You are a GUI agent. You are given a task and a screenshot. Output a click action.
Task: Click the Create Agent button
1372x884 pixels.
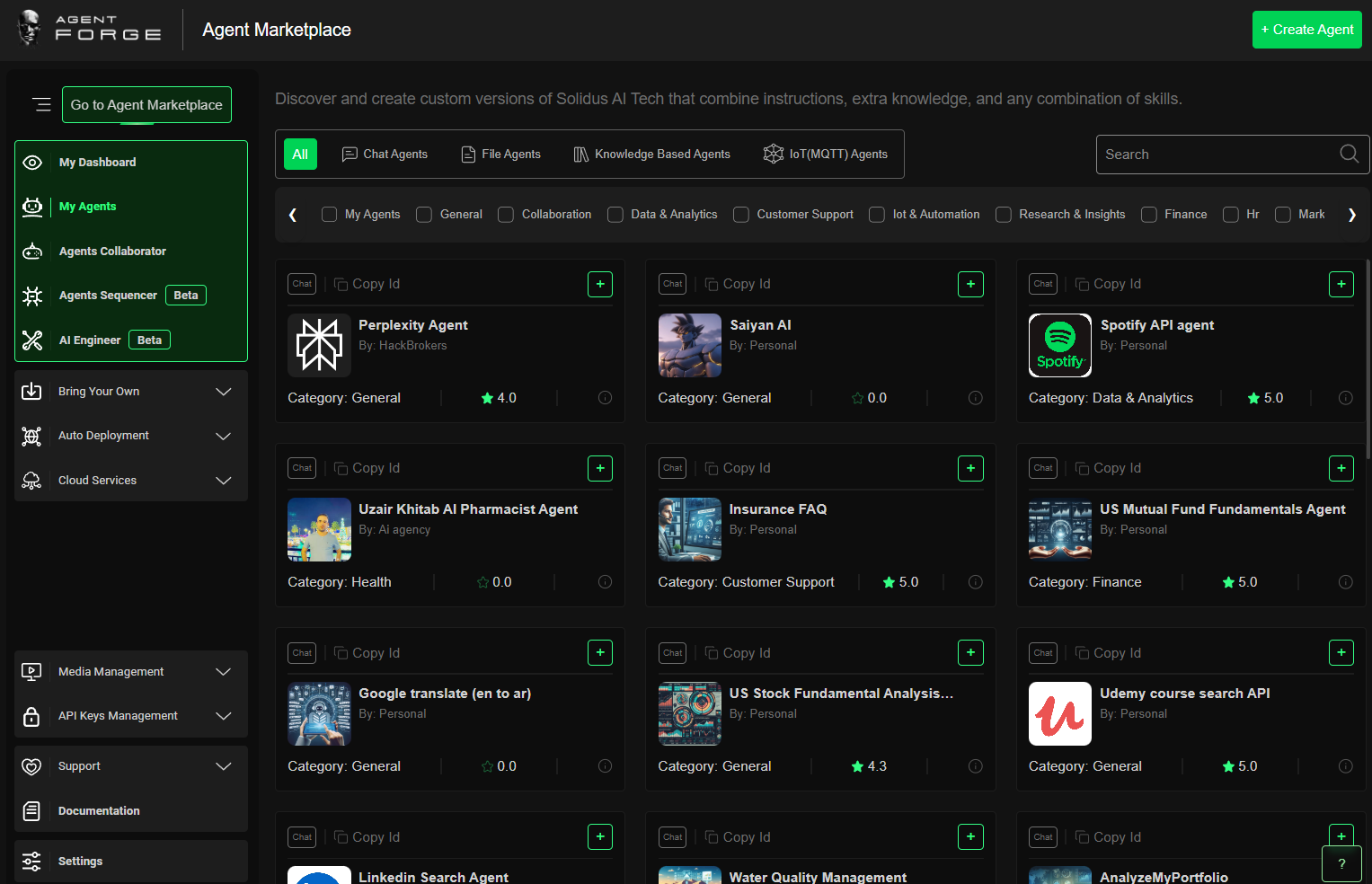1307,30
